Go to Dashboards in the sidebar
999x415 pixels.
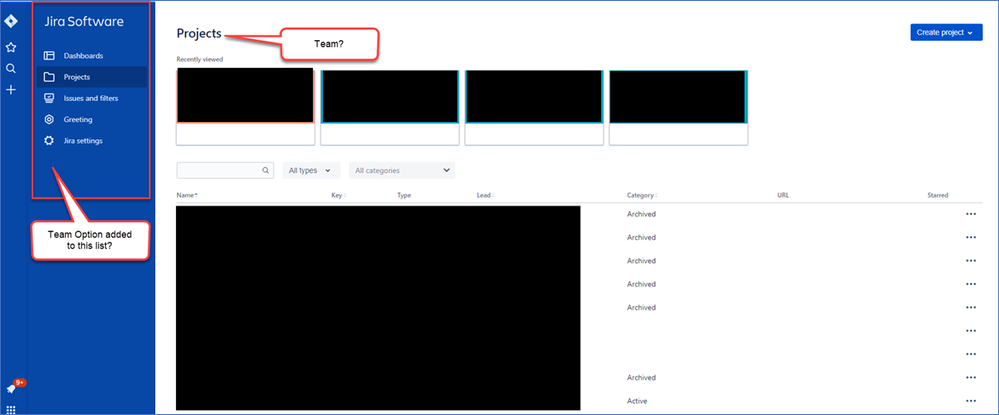pos(92,56)
